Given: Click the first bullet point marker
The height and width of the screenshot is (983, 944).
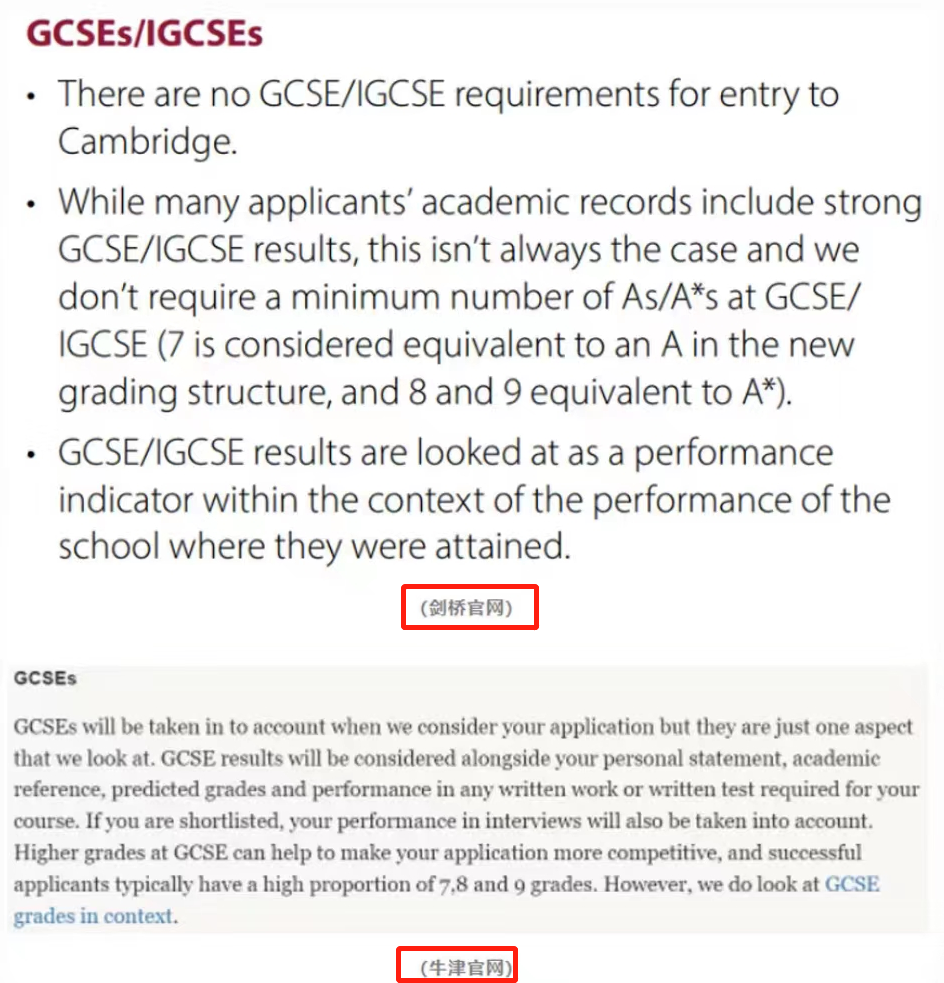Looking at the screenshot, I should 31,97.
